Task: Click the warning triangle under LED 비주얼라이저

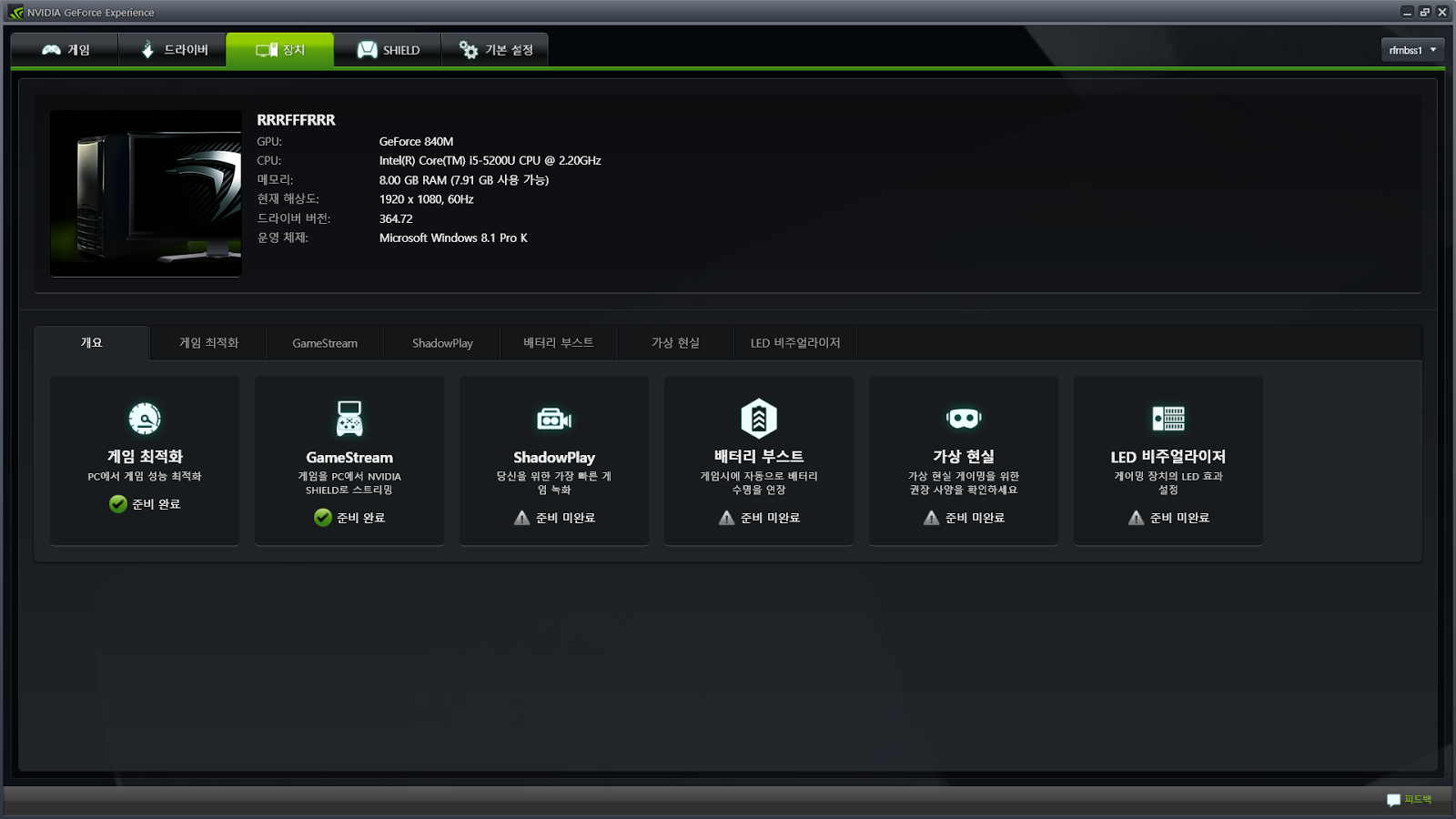Action: (1136, 518)
